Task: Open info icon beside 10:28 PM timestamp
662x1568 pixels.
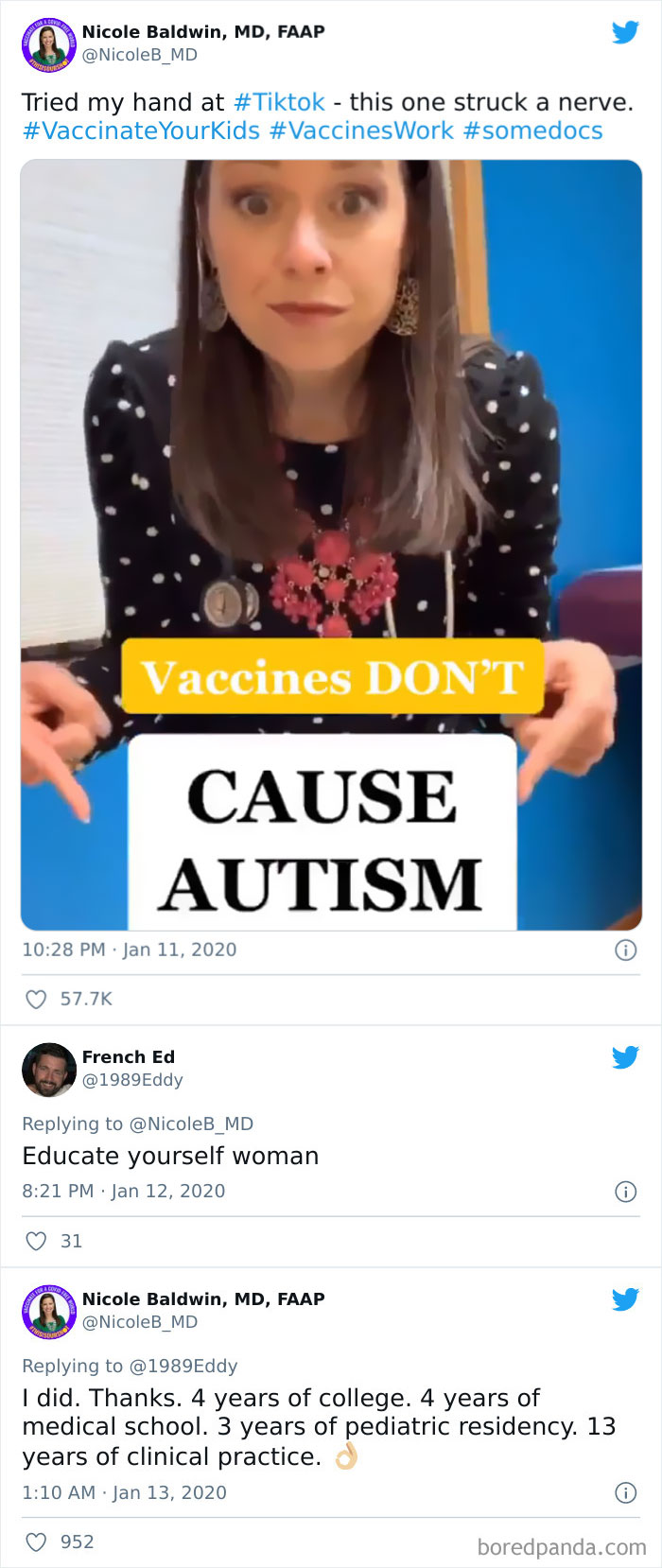Action: click(x=625, y=950)
